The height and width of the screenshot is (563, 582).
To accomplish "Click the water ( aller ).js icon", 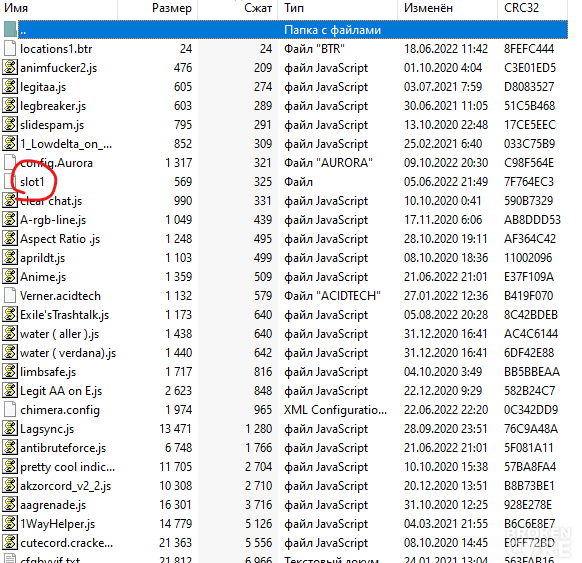I will click(10, 334).
